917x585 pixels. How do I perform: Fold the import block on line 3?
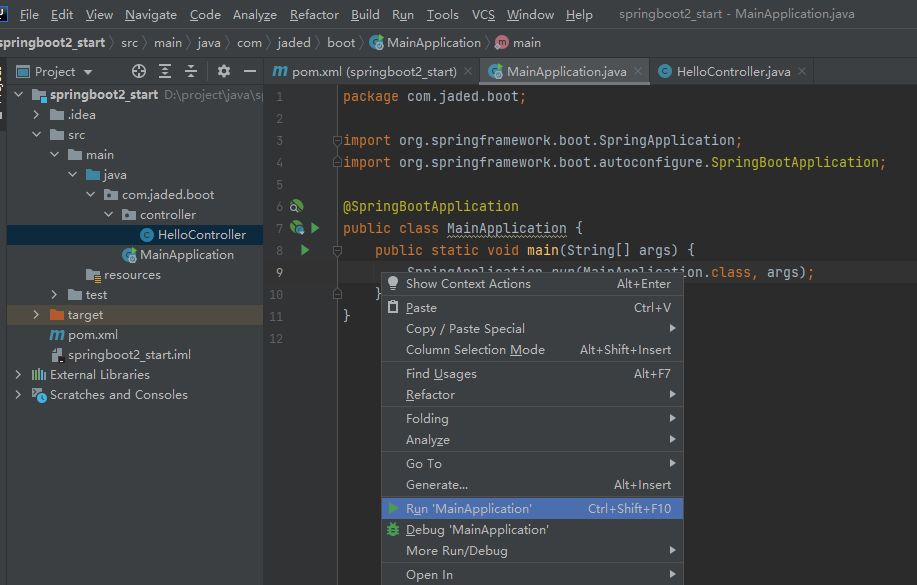(x=337, y=140)
